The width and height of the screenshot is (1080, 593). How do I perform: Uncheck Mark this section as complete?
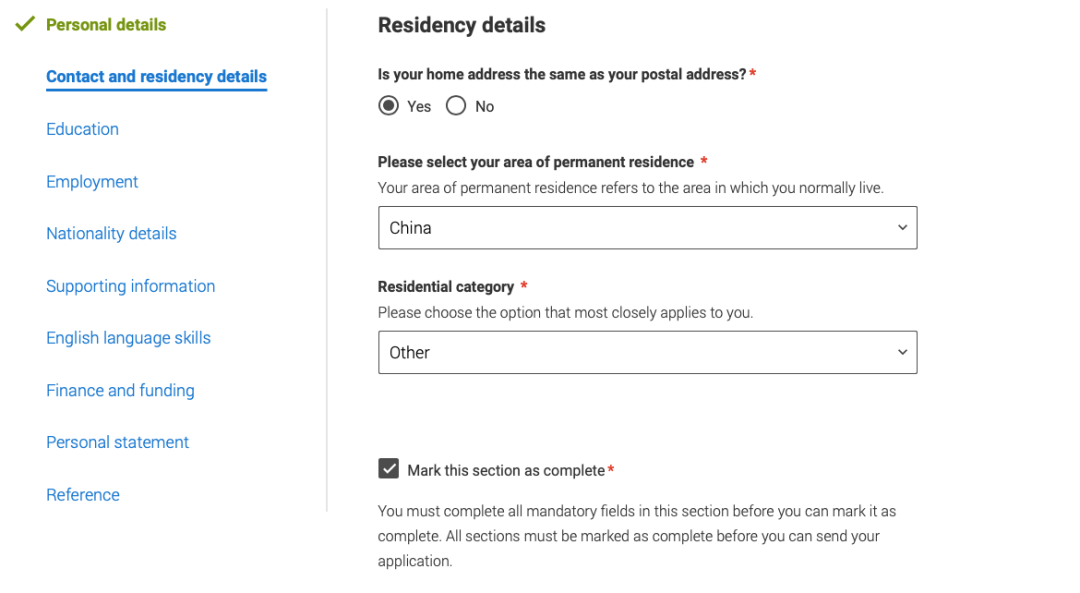389,469
